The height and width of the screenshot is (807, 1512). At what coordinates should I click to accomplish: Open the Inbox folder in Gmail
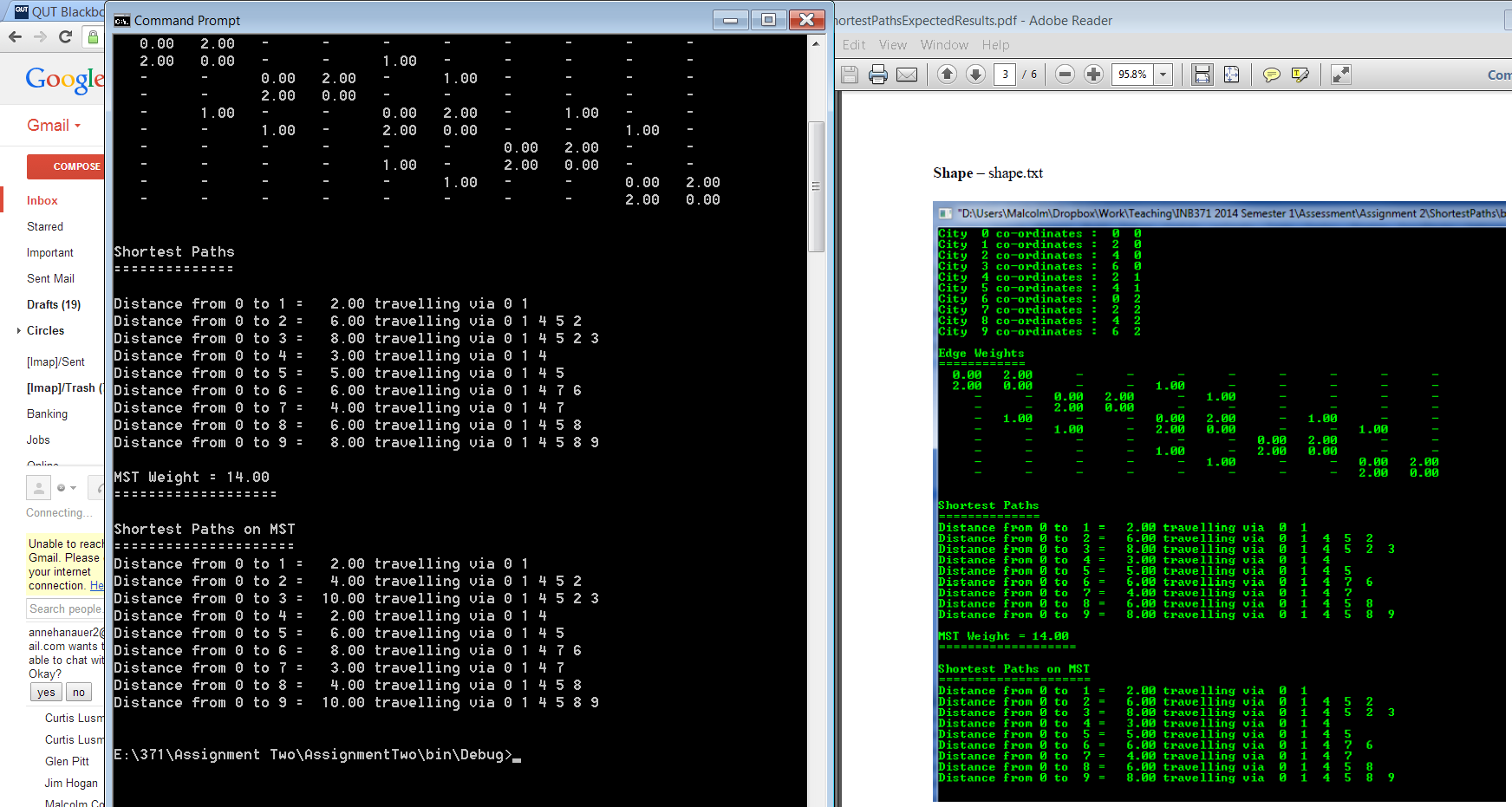[x=42, y=200]
